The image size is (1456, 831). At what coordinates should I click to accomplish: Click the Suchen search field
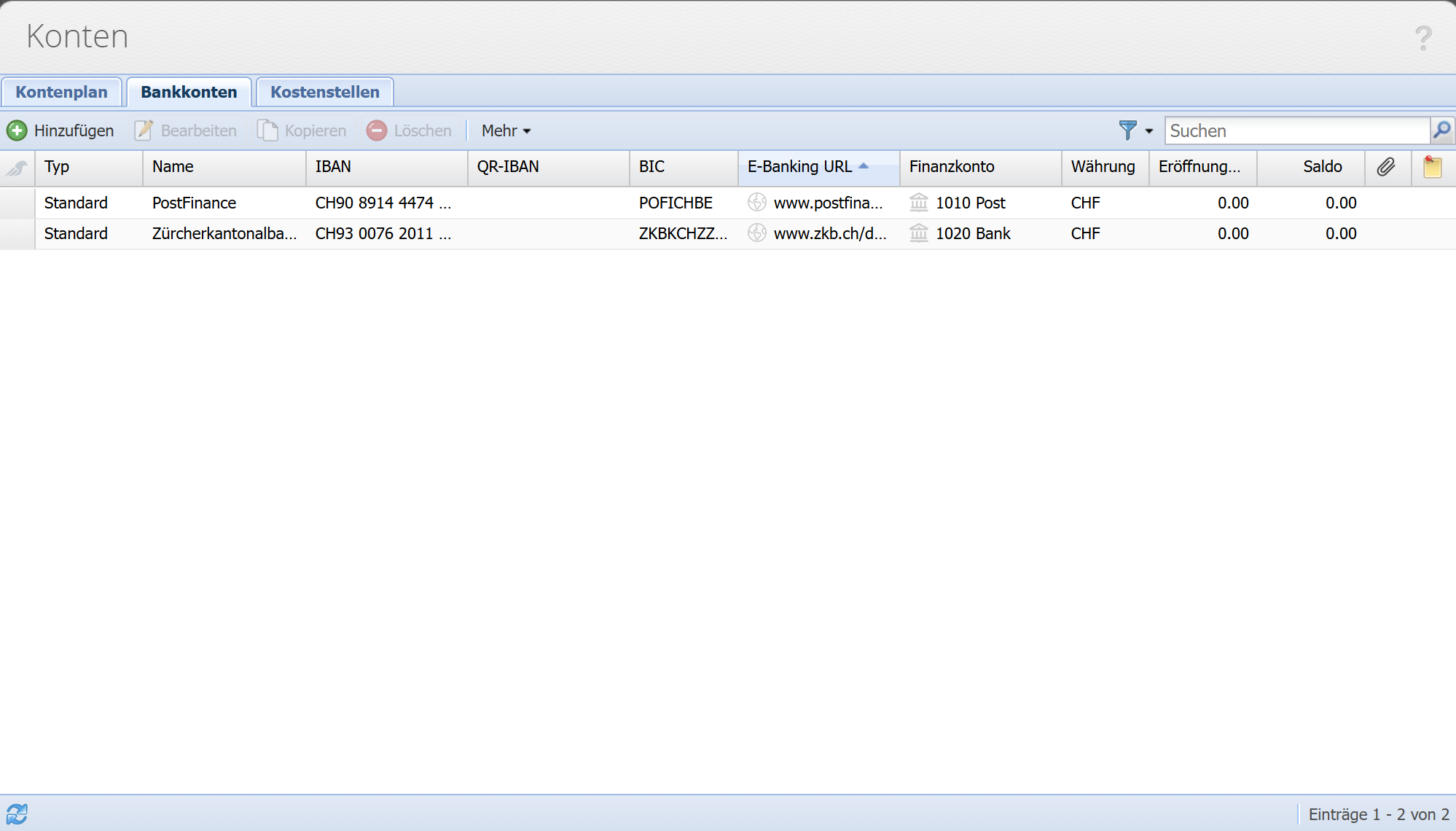point(1296,130)
